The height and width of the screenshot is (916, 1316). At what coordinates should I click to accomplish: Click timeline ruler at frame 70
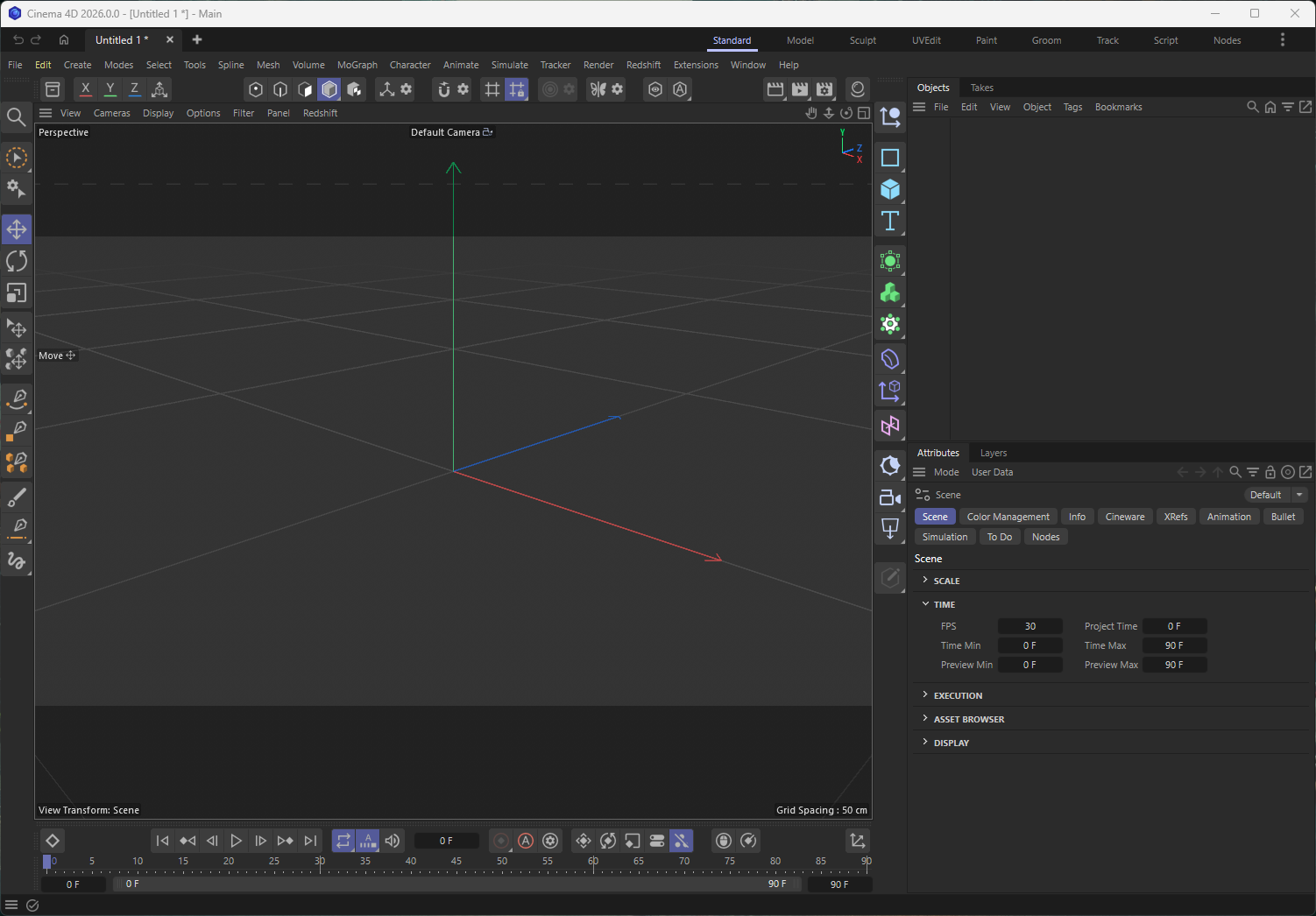tap(684, 862)
